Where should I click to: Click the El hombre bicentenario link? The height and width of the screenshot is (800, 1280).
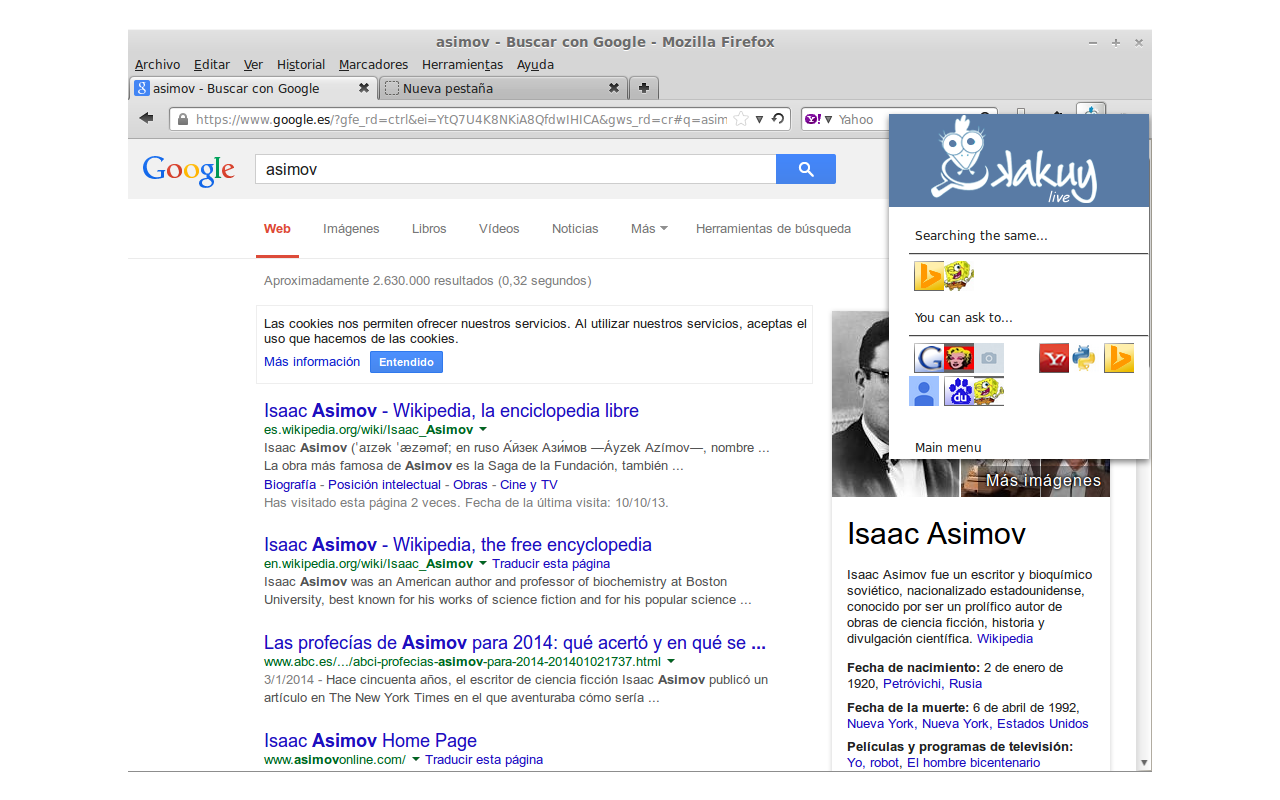(x=974, y=763)
